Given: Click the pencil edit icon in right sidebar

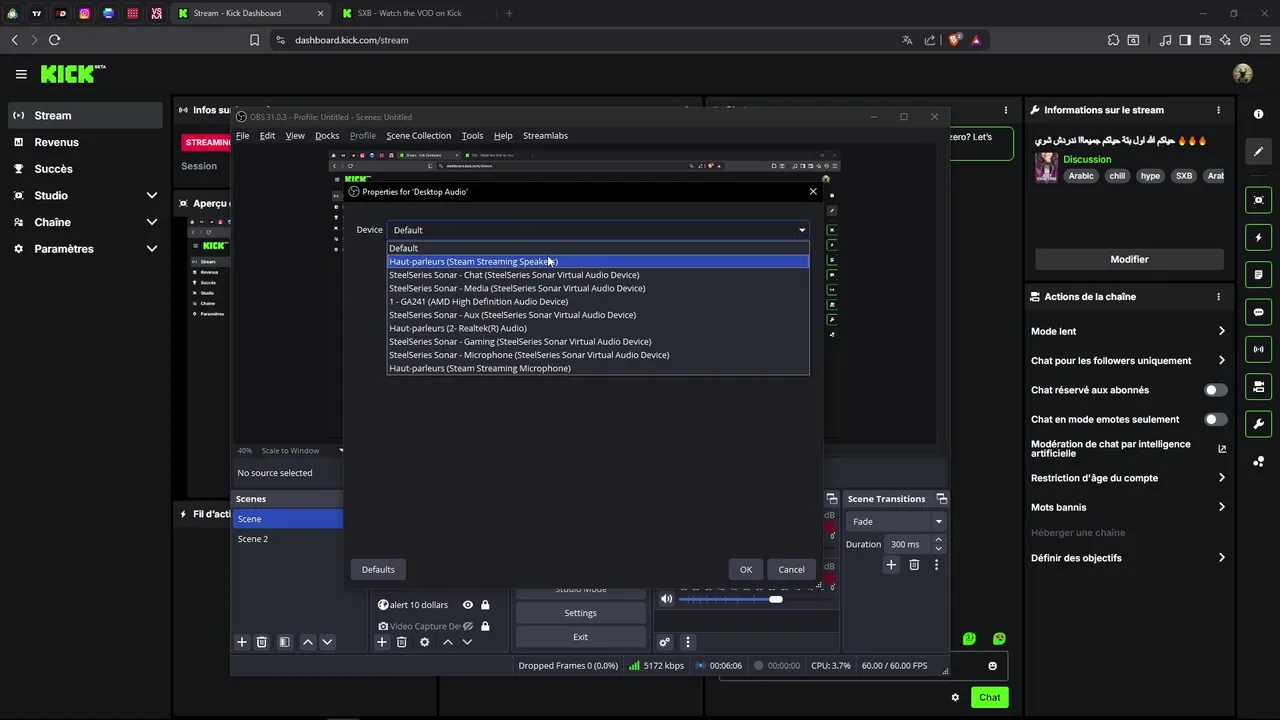Looking at the screenshot, I should click(1258, 151).
